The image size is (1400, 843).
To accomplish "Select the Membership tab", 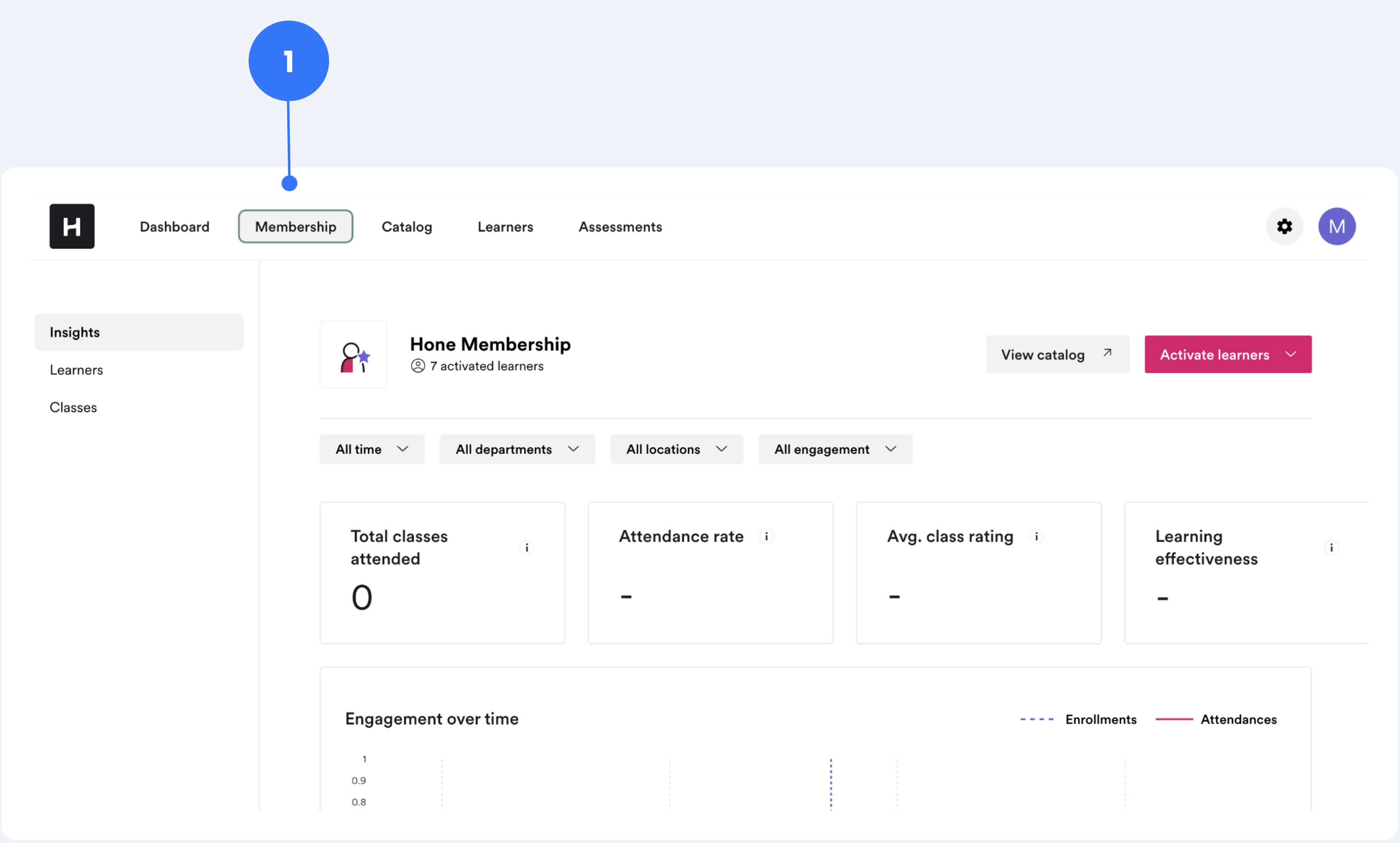I will 296,227.
